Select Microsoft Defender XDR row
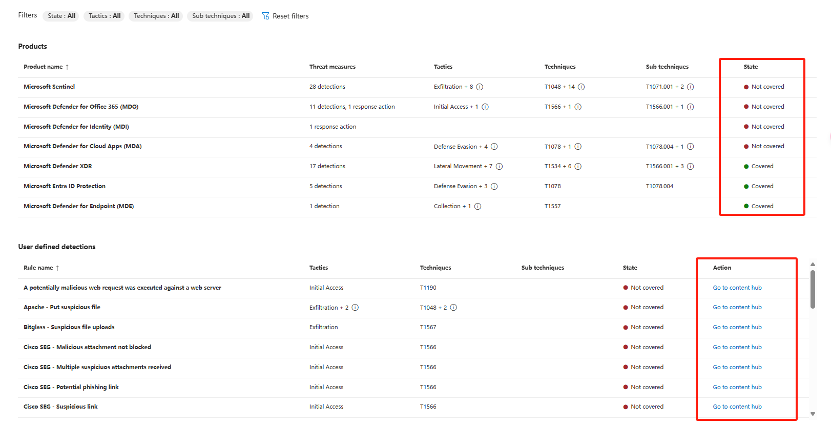Image resolution: width=832 pixels, height=426 pixels. point(417,167)
